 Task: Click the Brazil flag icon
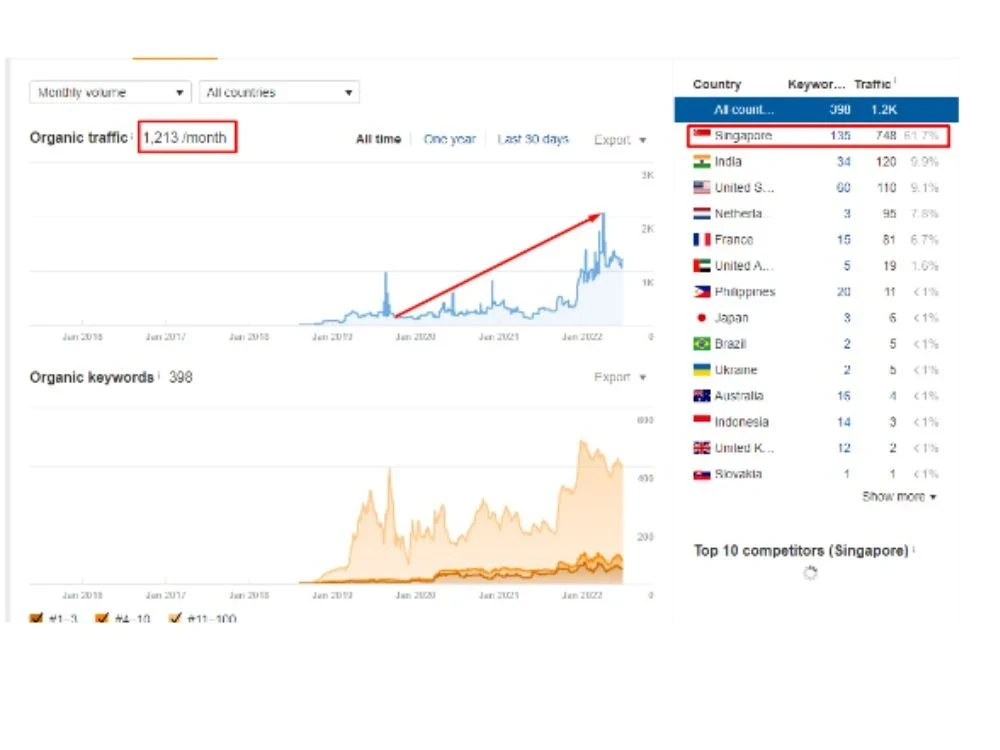pyautogui.click(x=702, y=344)
